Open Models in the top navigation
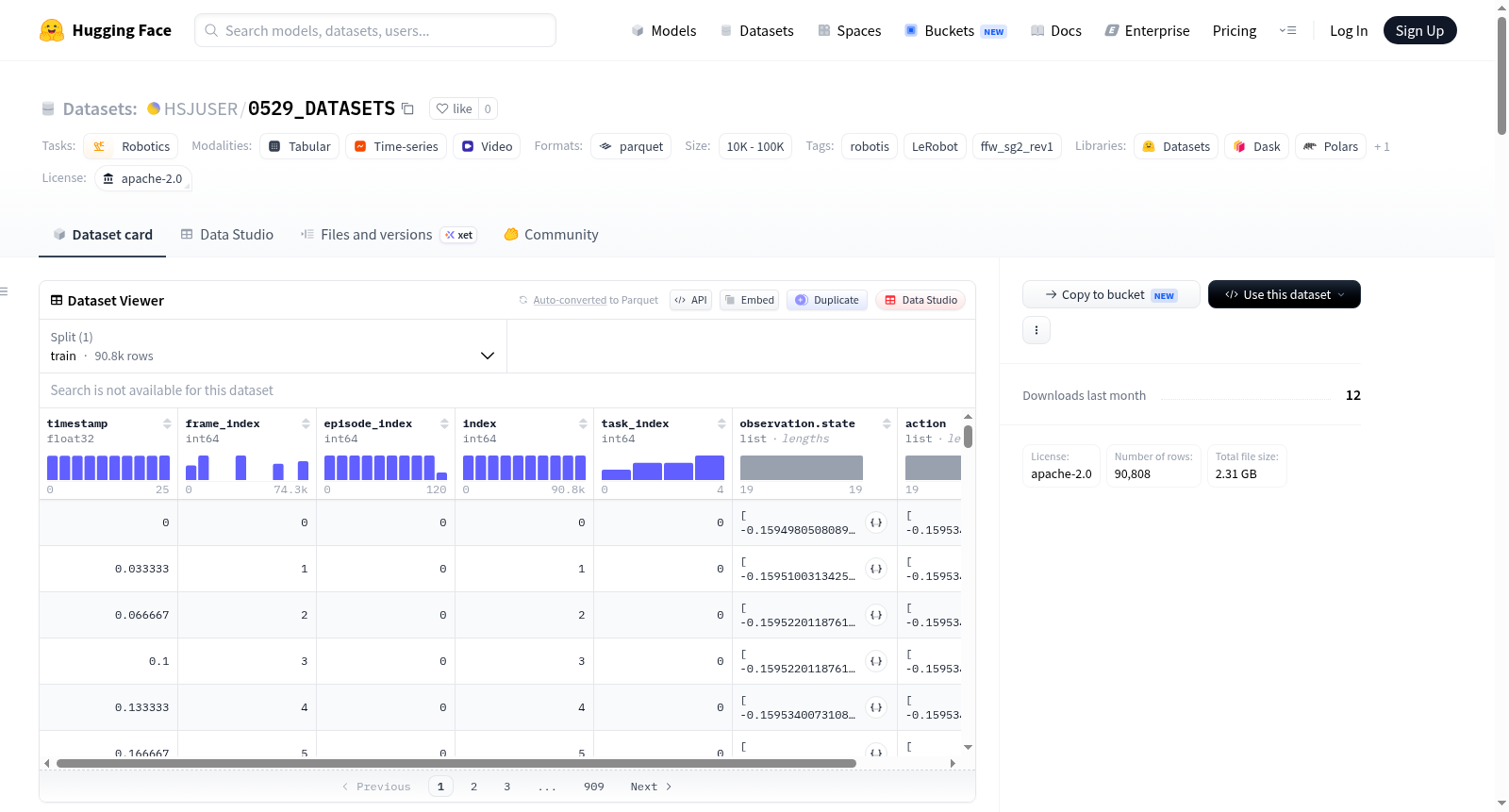The height and width of the screenshot is (812, 1509). [x=664, y=30]
